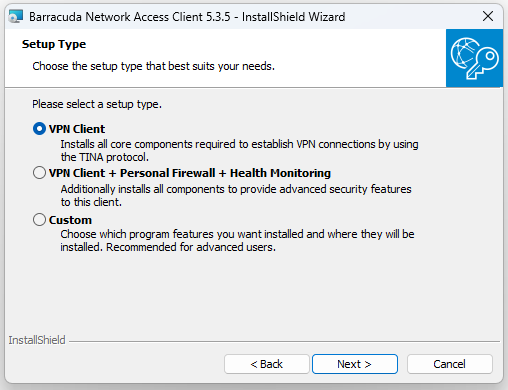Click the 'Choose the setup type' subtitle text
Image resolution: width=508 pixels, height=390 pixels.
pyautogui.click(x=154, y=66)
